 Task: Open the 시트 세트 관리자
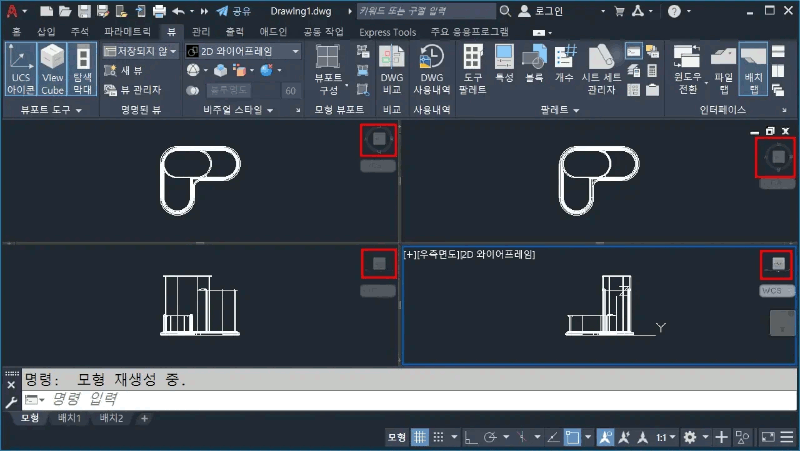coord(599,68)
